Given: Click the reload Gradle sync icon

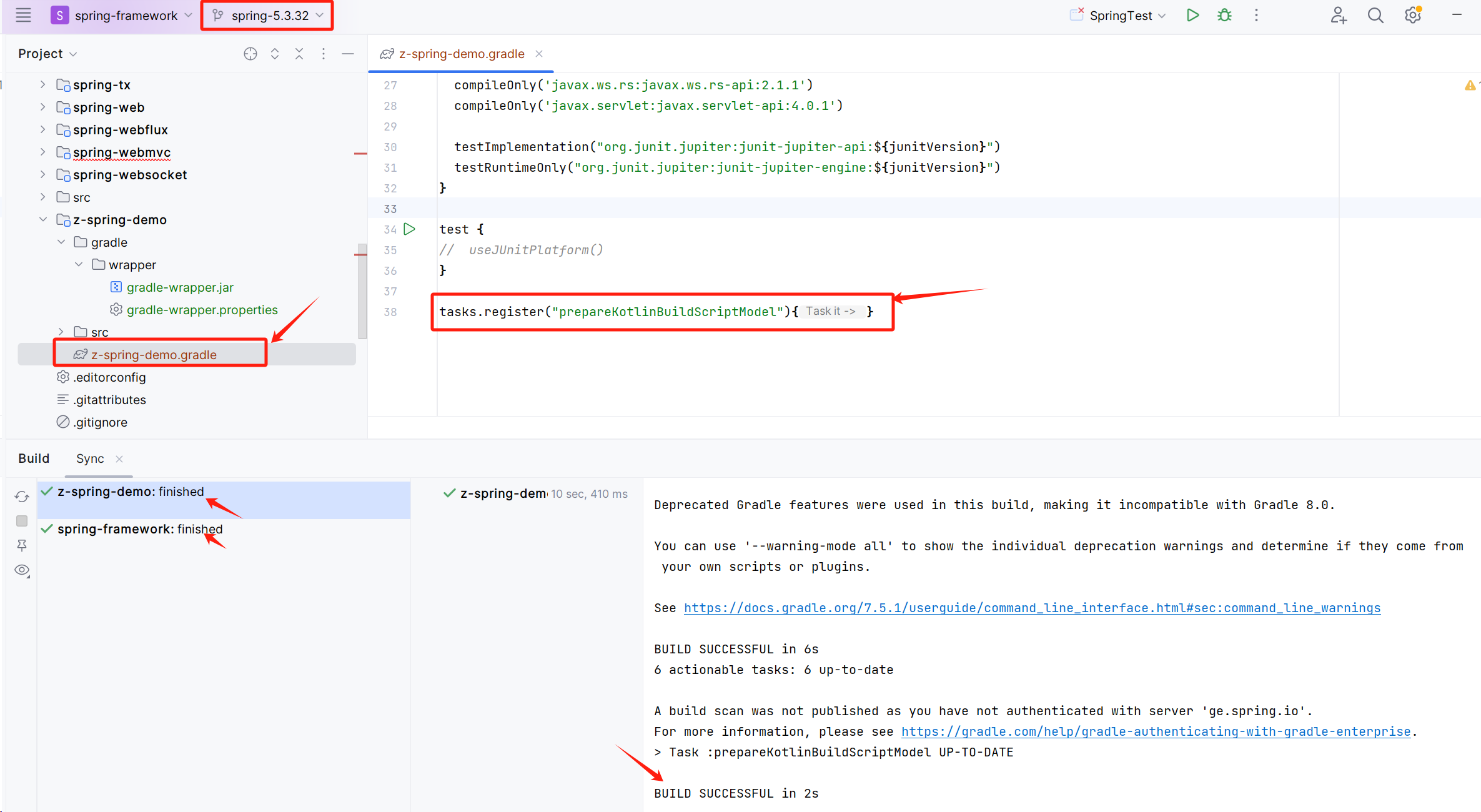Looking at the screenshot, I should point(22,497).
